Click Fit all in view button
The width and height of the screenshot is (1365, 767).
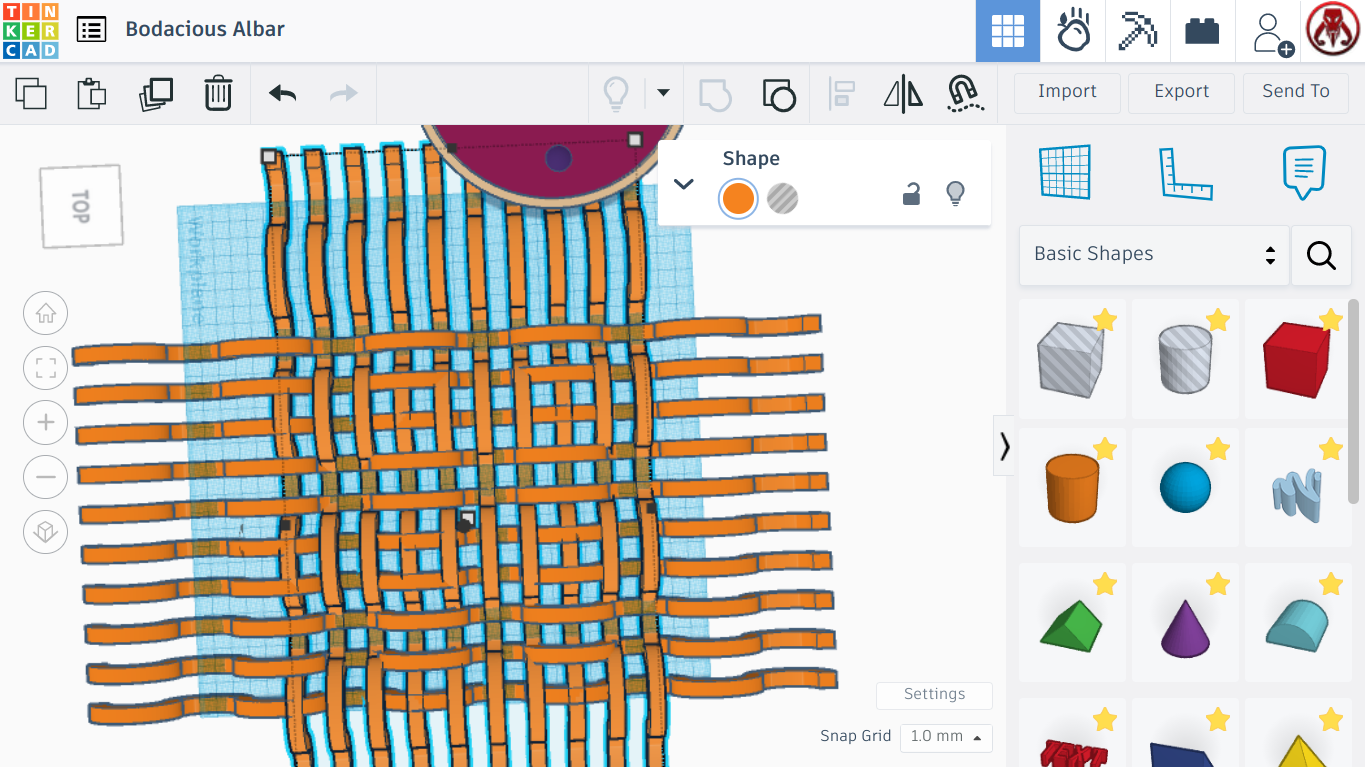[x=45, y=368]
